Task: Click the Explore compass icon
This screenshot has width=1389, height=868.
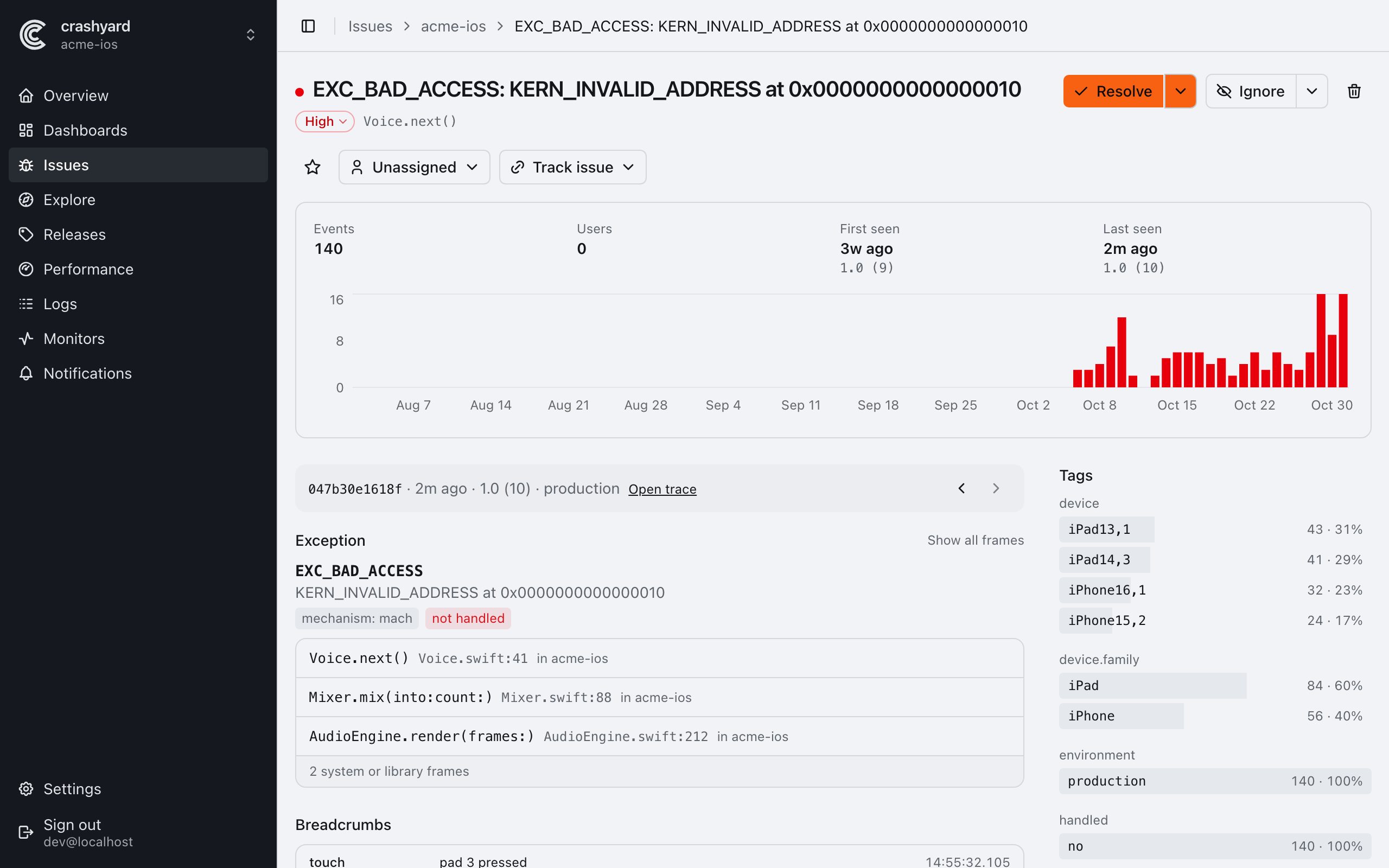Action: tap(26, 200)
